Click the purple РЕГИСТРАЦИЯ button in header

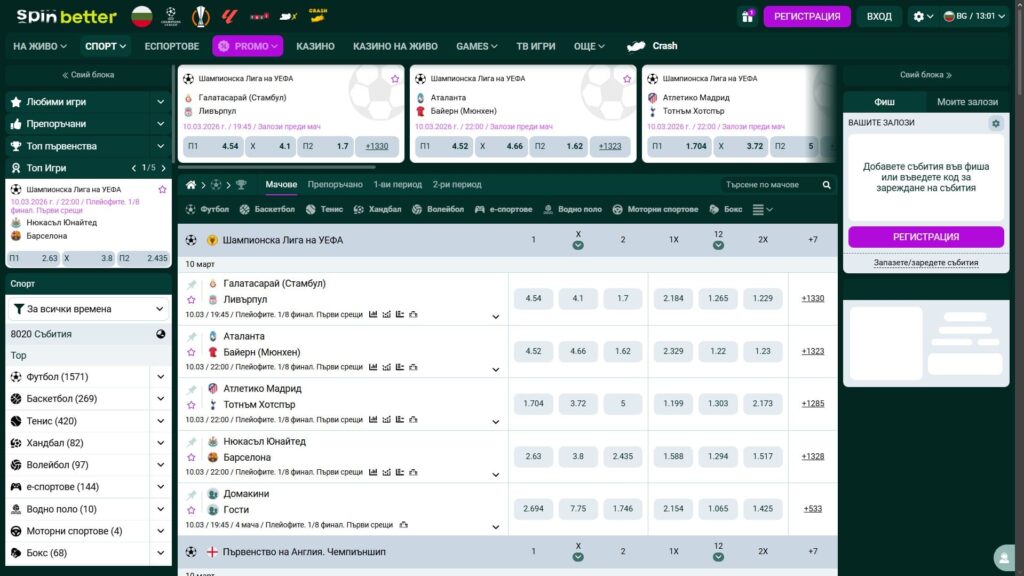tap(806, 16)
